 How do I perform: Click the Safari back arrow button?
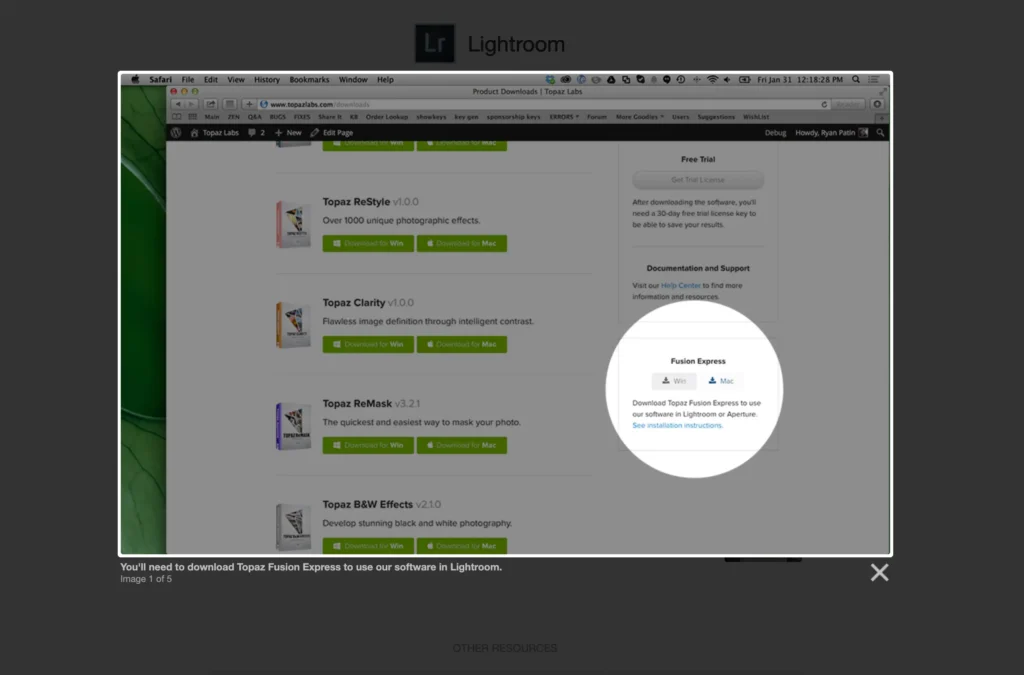(178, 104)
